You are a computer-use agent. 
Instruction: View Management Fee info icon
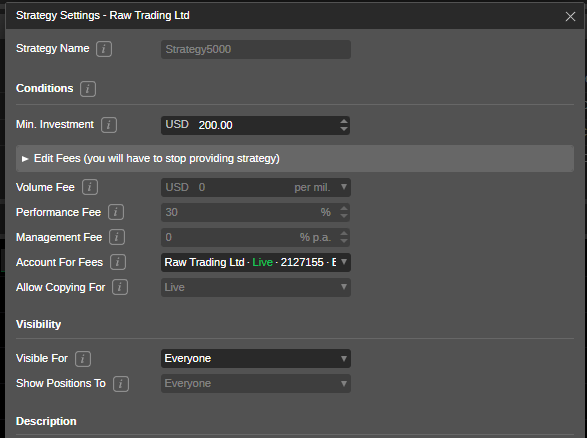tap(117, 237)
